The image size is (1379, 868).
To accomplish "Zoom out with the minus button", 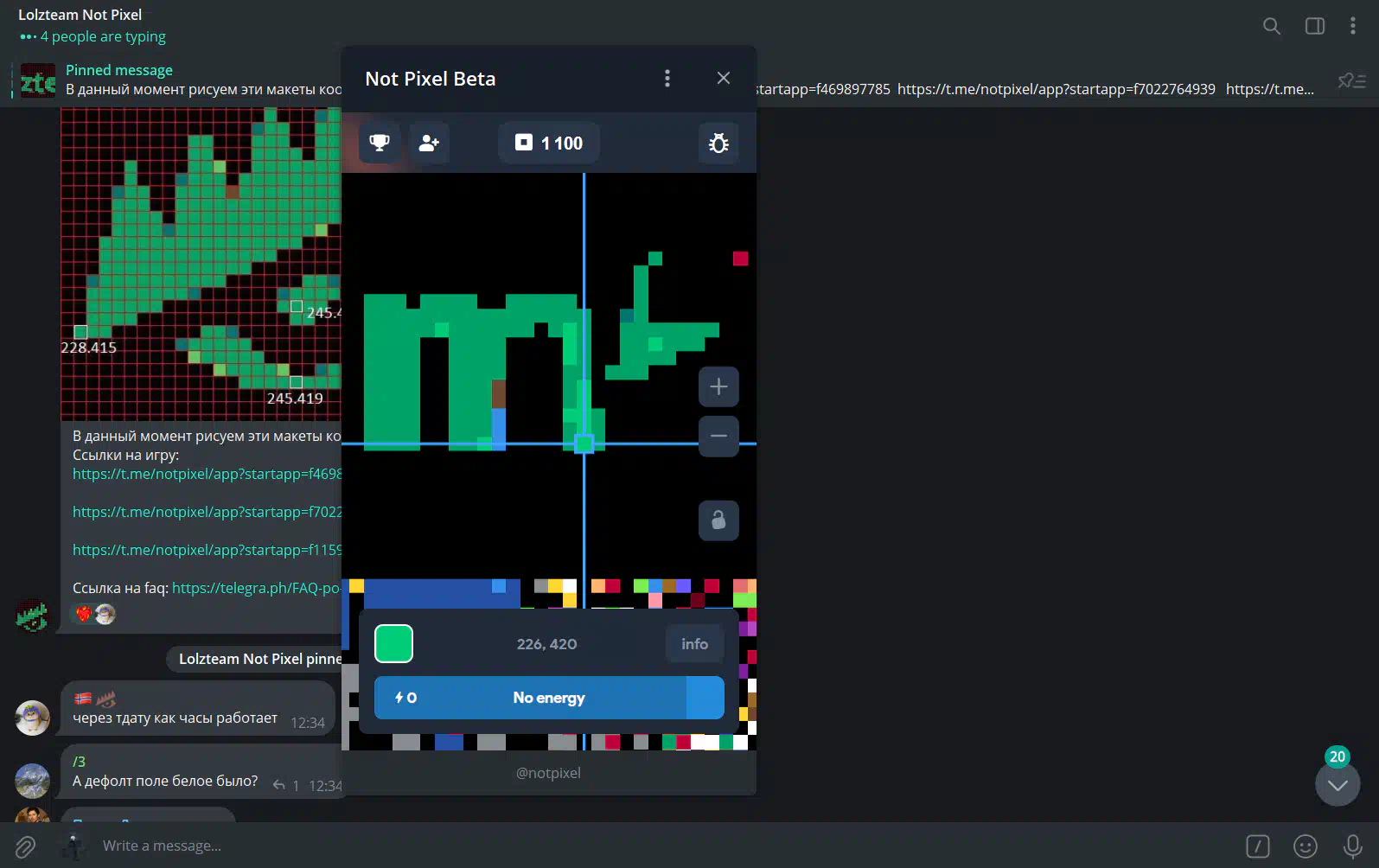I will (x=718, y=436).
